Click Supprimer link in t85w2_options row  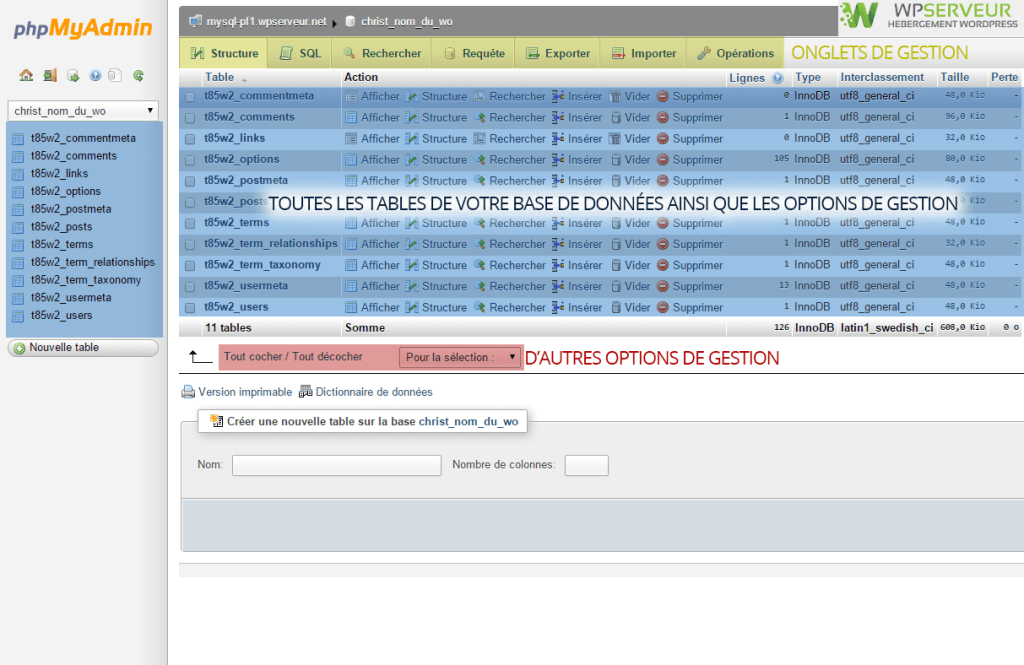[697, 159]
